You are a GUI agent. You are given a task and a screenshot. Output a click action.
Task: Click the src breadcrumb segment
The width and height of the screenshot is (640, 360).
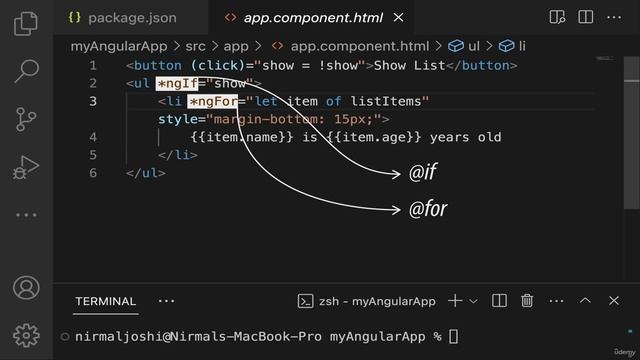[196, 46]
